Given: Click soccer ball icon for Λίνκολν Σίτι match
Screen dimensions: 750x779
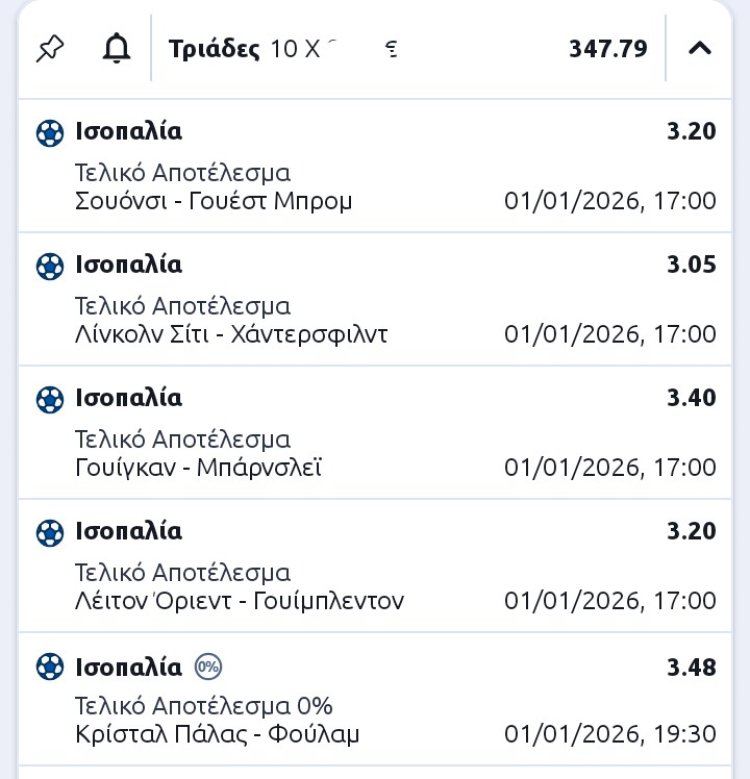Looking at the screenshot, I should click(49, 266).
